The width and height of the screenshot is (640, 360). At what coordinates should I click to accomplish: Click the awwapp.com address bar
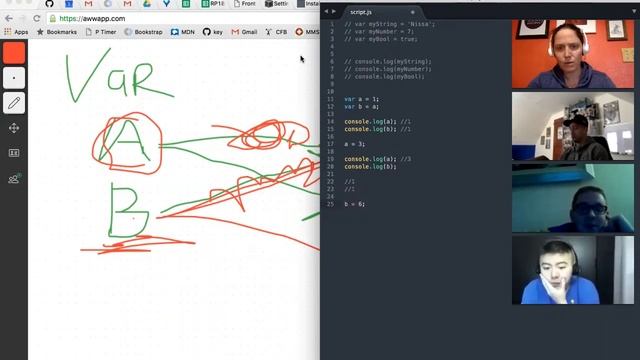pos(184,18)
